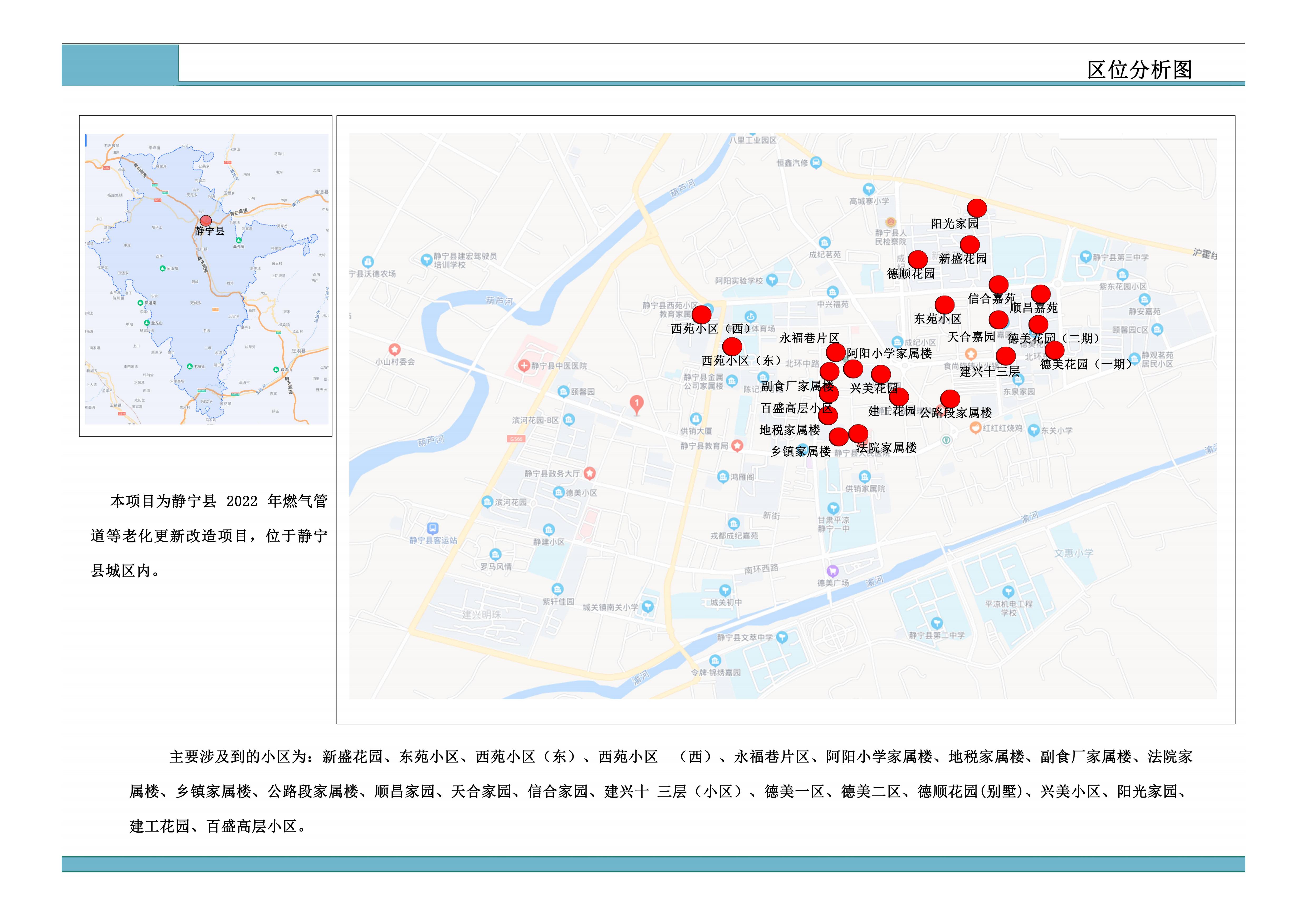The height and width of the screenshot is (924, 1307).
Task: Click the 东关小学 school icon
Action: click(x=1033, y=431)
